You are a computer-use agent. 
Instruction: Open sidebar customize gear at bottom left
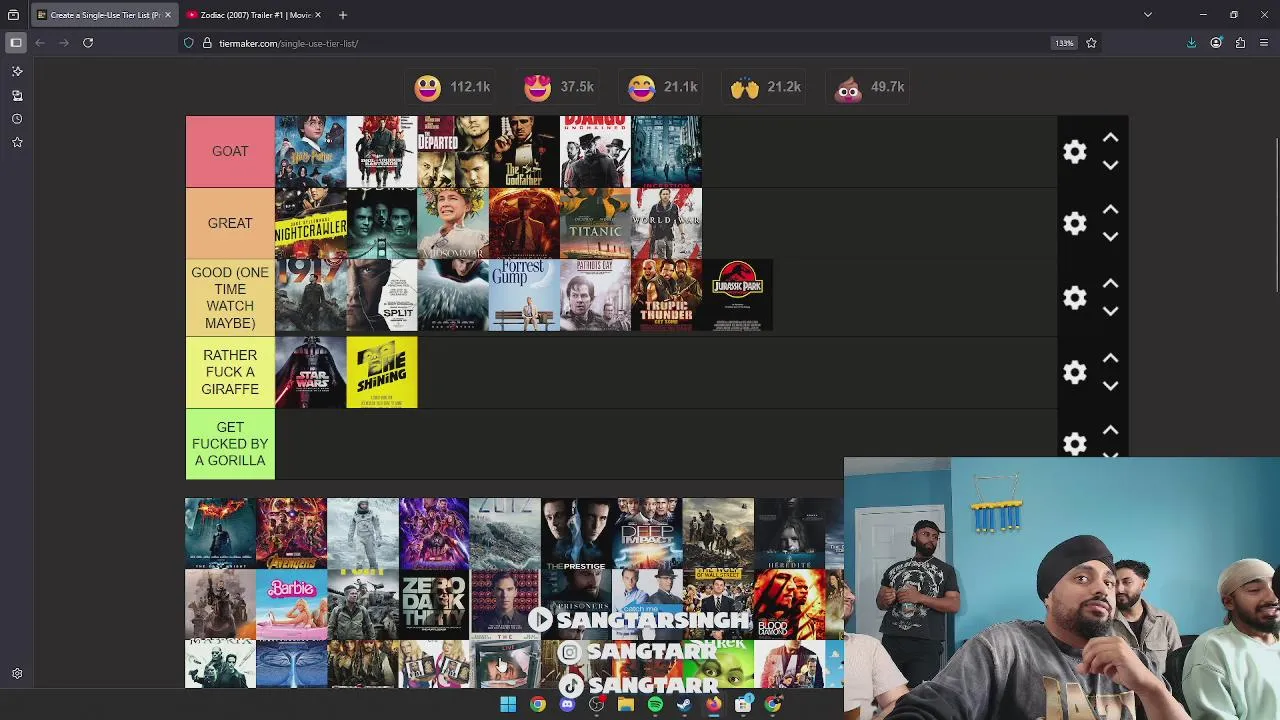(x=17, y=674)
